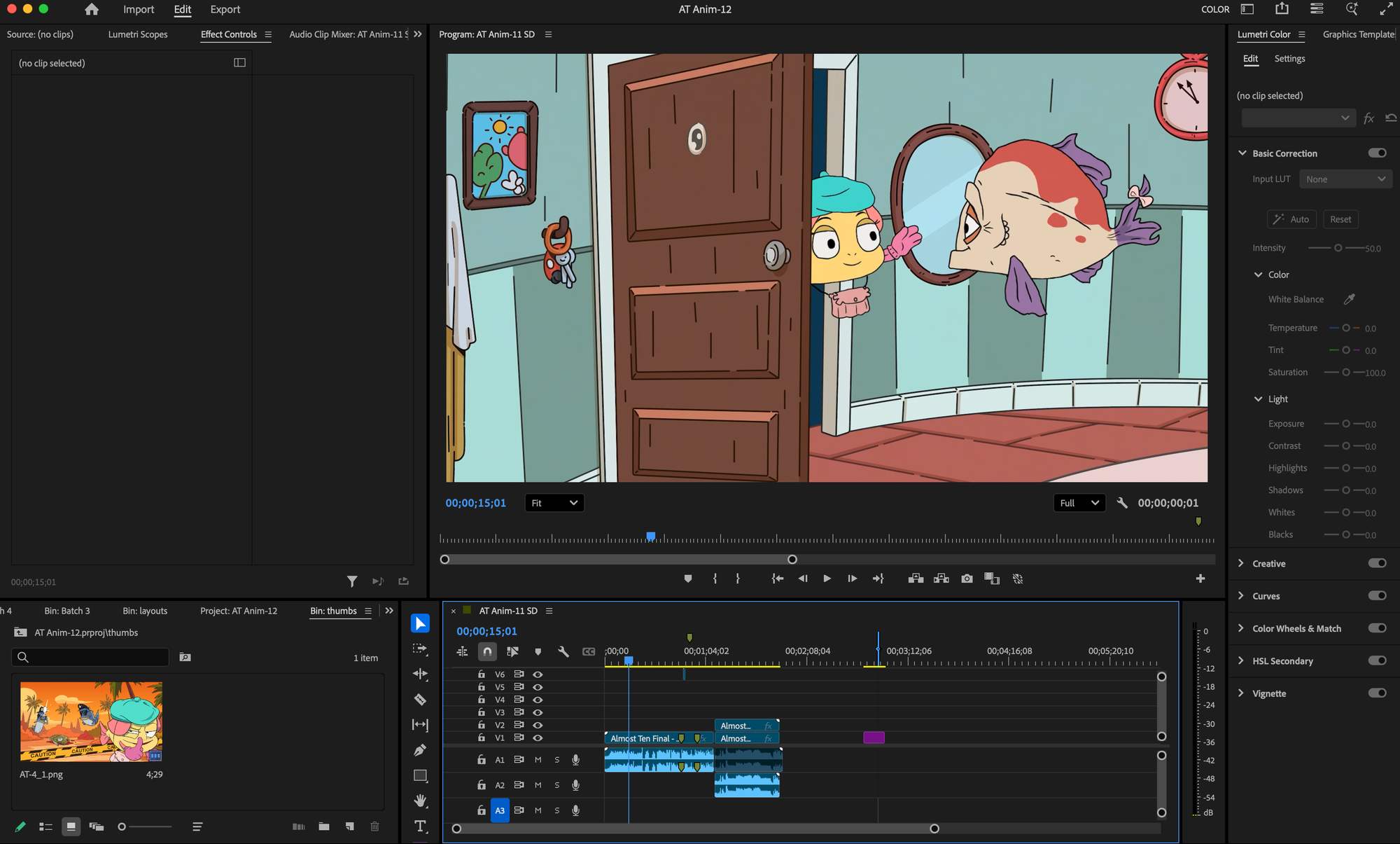
Task: Select the Razor tool
Action: (420, 700)
